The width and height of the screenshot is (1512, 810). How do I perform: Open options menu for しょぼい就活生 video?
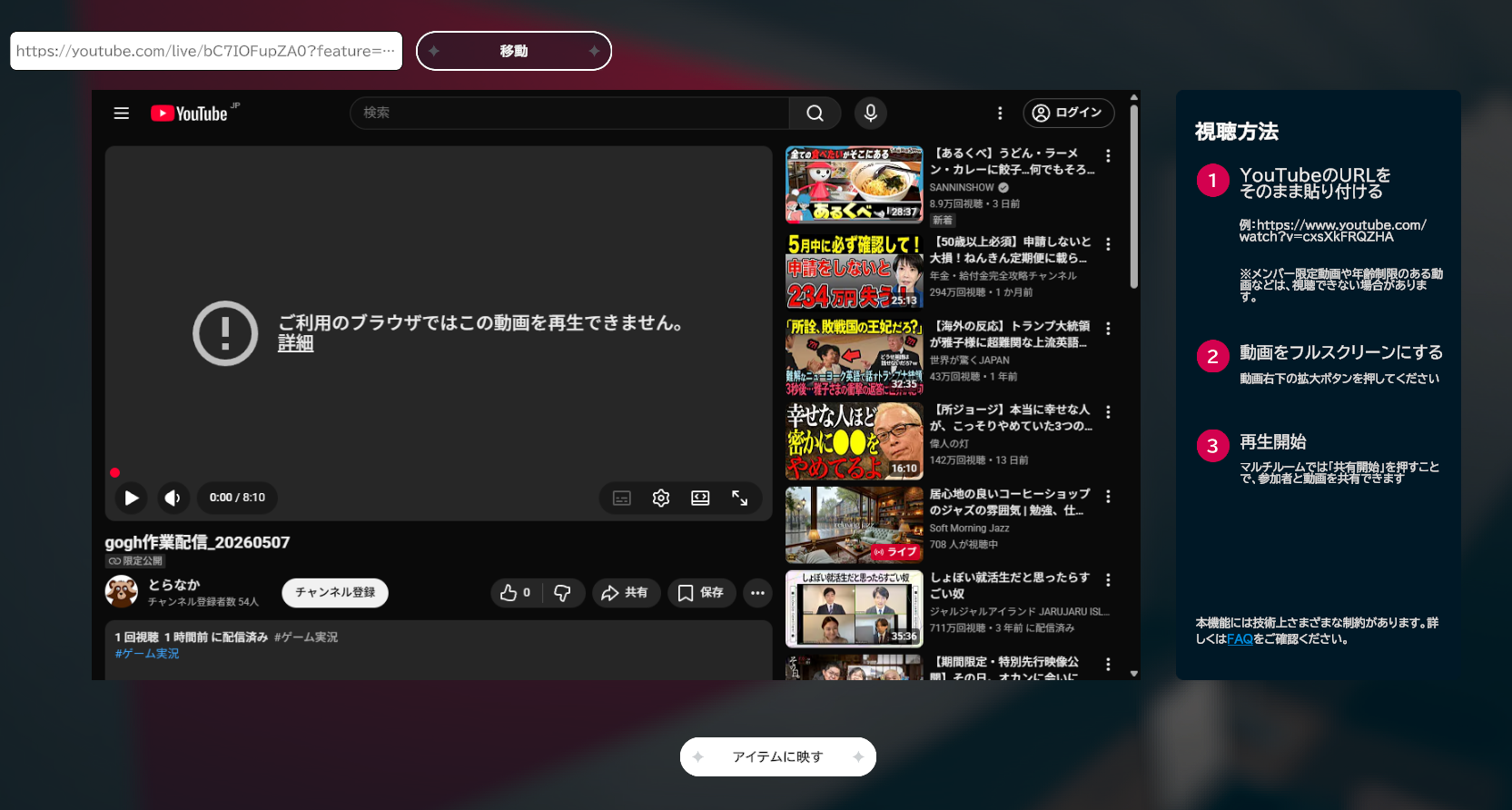coord(1108,580)
